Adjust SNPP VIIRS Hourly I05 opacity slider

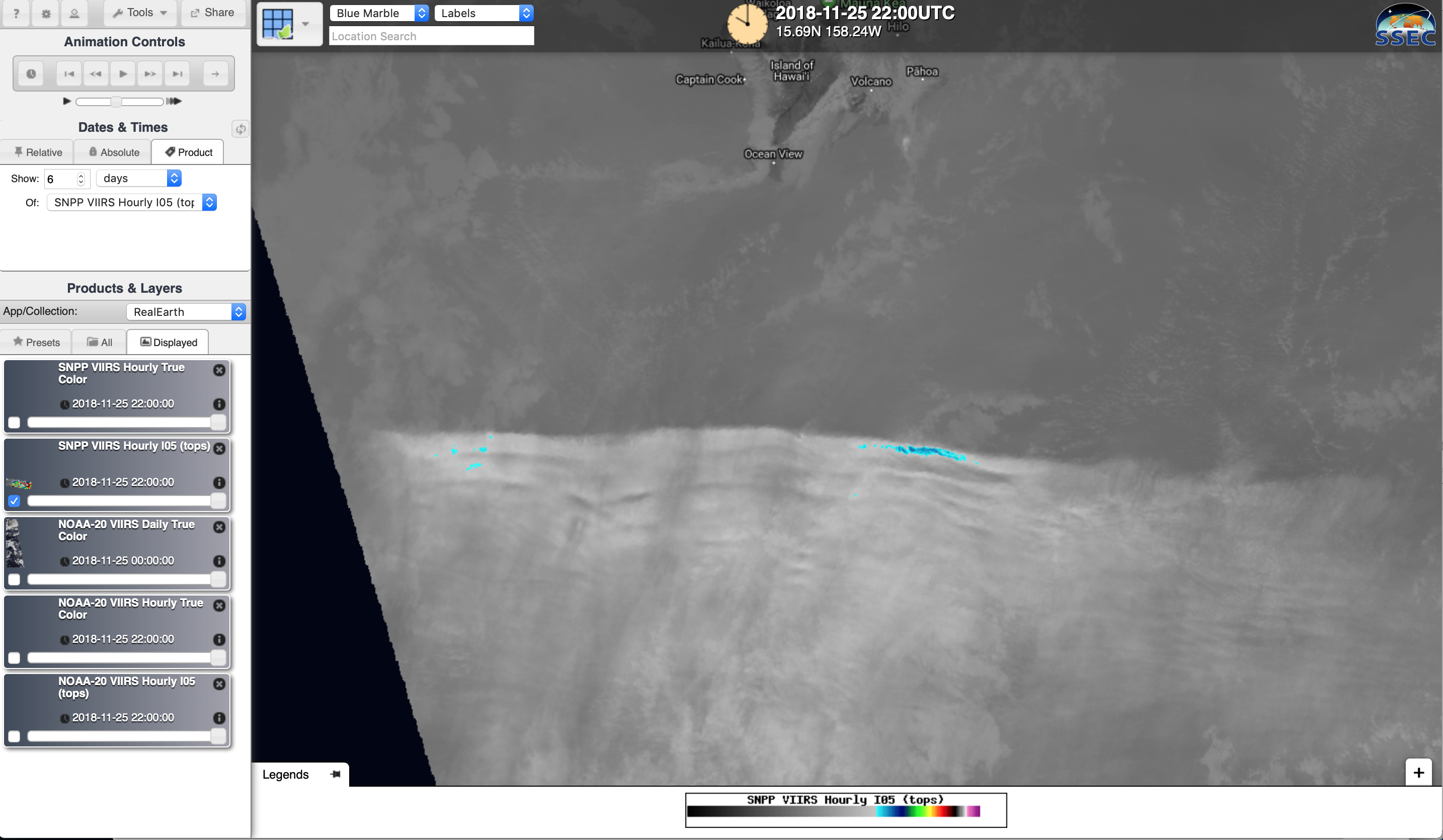(x=127, y=500)
